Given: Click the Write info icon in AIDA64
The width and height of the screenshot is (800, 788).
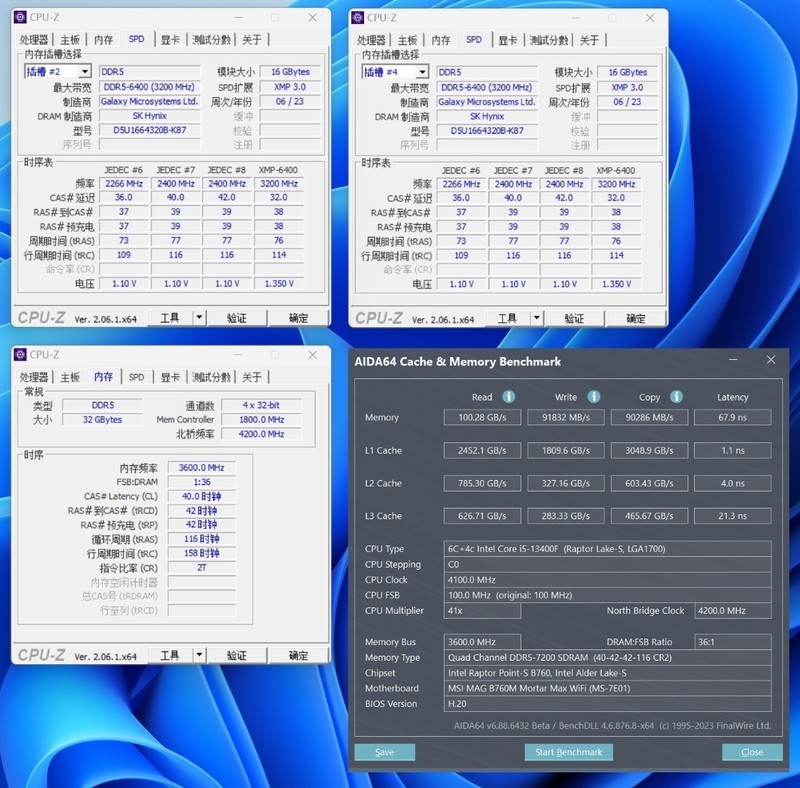Looking at the screenshot, I should coord(593,397).
